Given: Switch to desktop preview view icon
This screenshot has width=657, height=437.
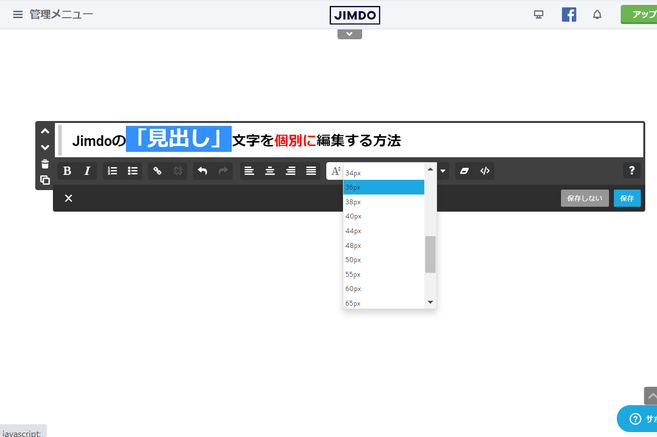Looking at the screenshot, I should (x=538, y=15).
